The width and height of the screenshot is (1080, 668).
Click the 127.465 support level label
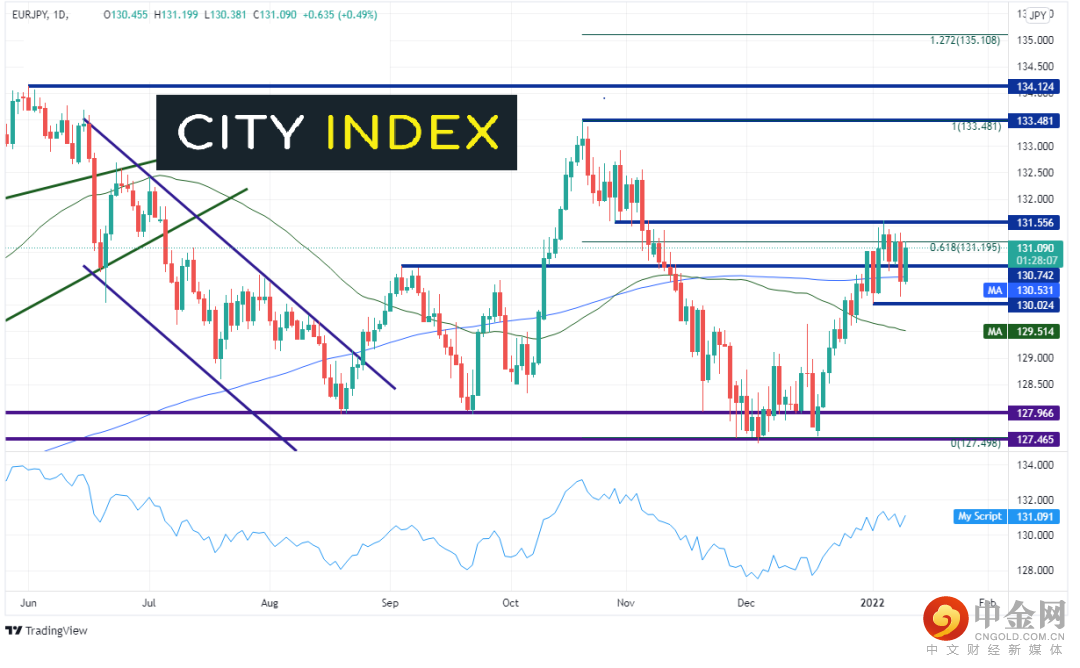(x=1035, y=439)
